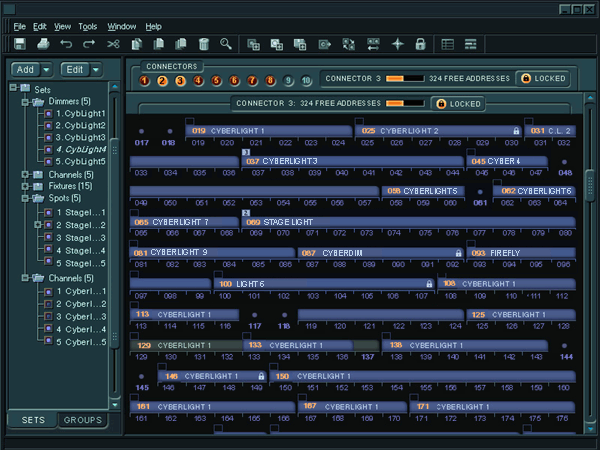Click the padlock icon in the toolbar
The height and width of the screenshot is (450, 600).
pyautogui.click(x=420, y=44)
